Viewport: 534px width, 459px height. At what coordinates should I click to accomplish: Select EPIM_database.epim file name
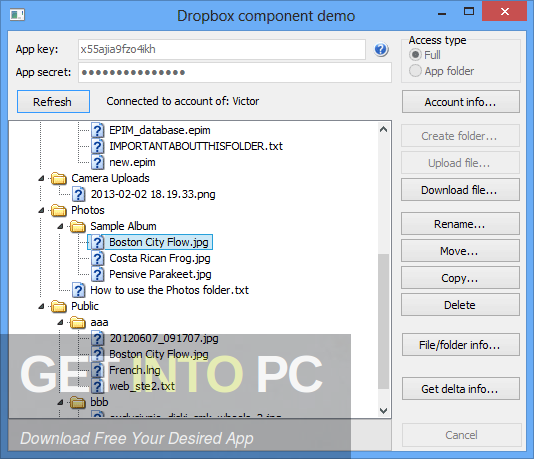160,130
